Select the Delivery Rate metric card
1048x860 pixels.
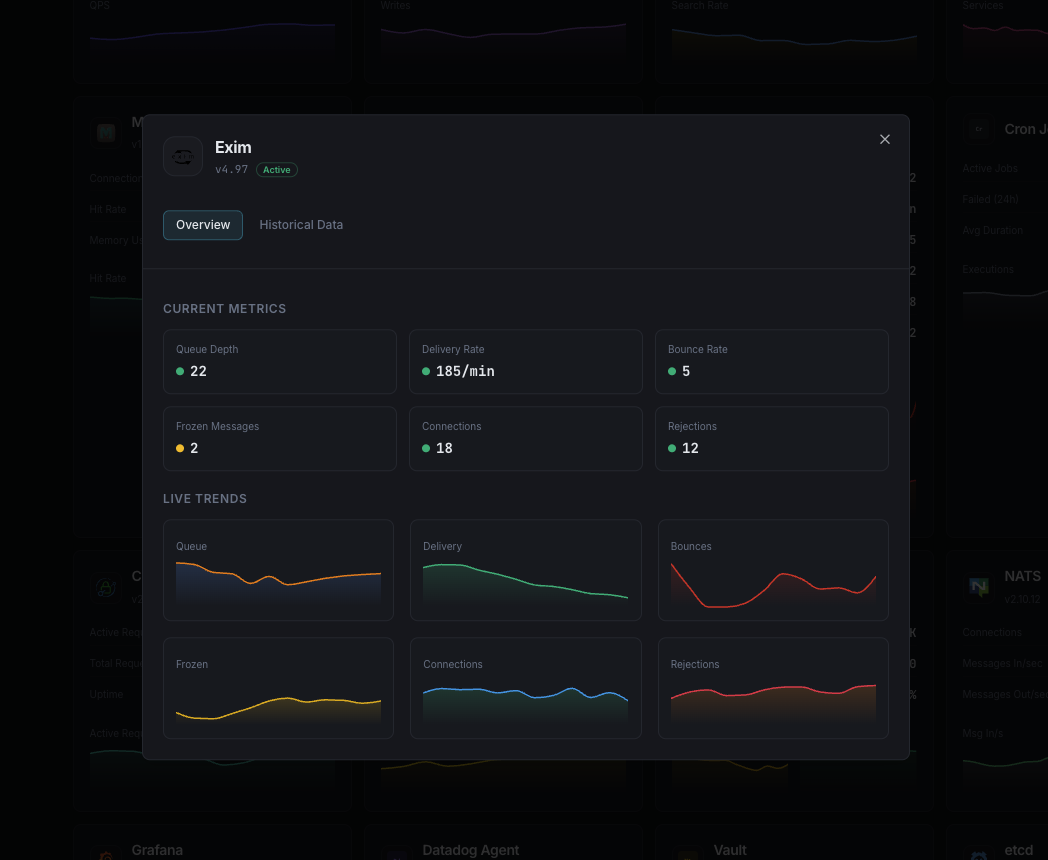[525, 361]
